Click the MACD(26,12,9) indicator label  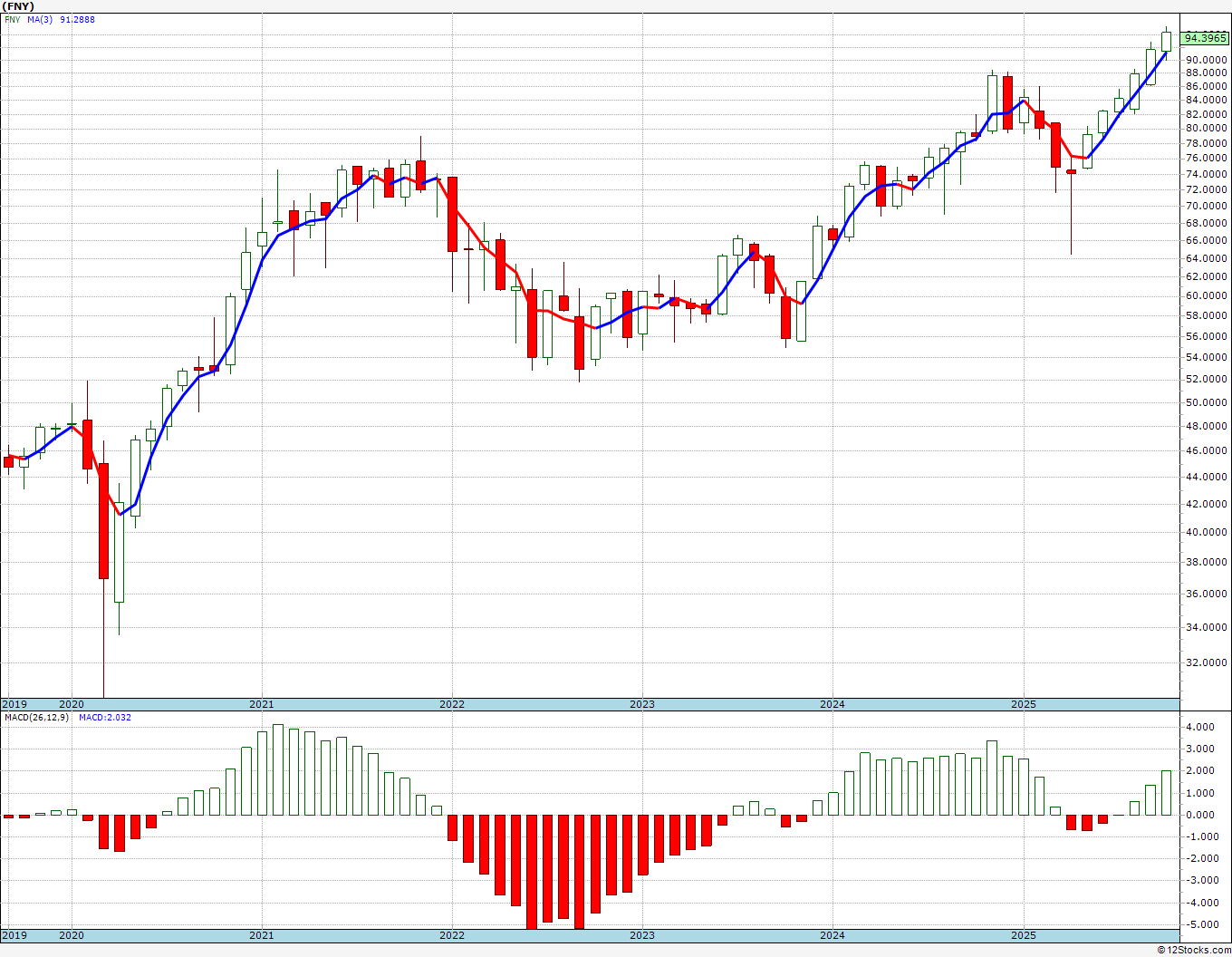[x=36, y=718]
